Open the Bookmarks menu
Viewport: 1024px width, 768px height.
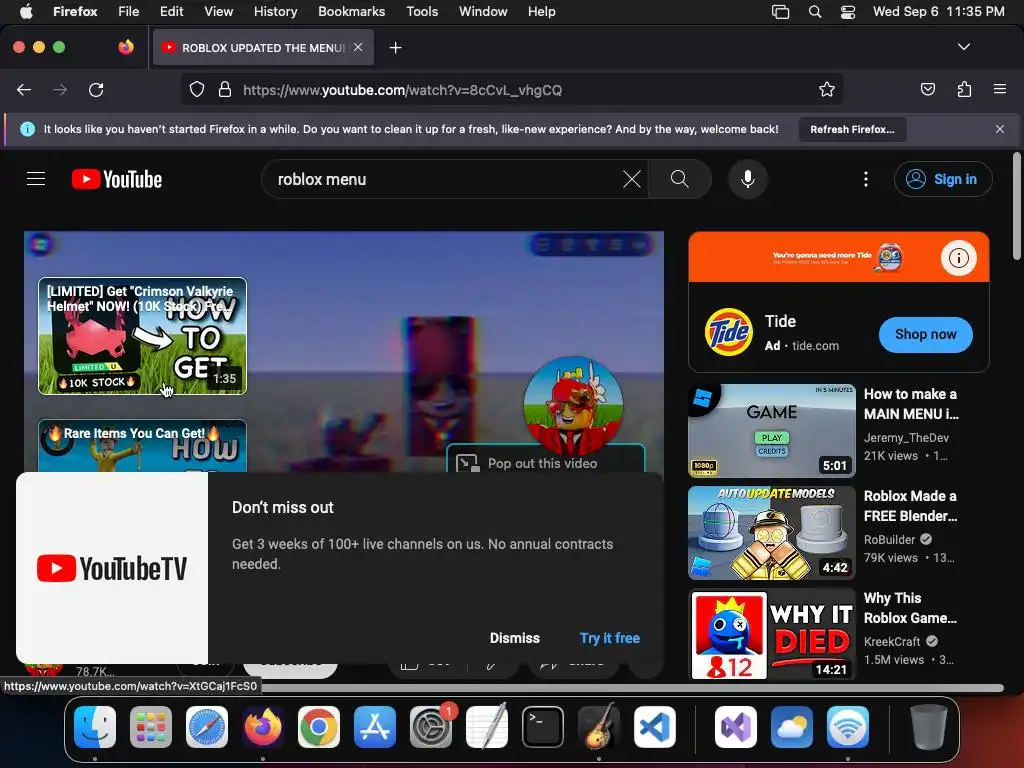(x=351, y=11)
